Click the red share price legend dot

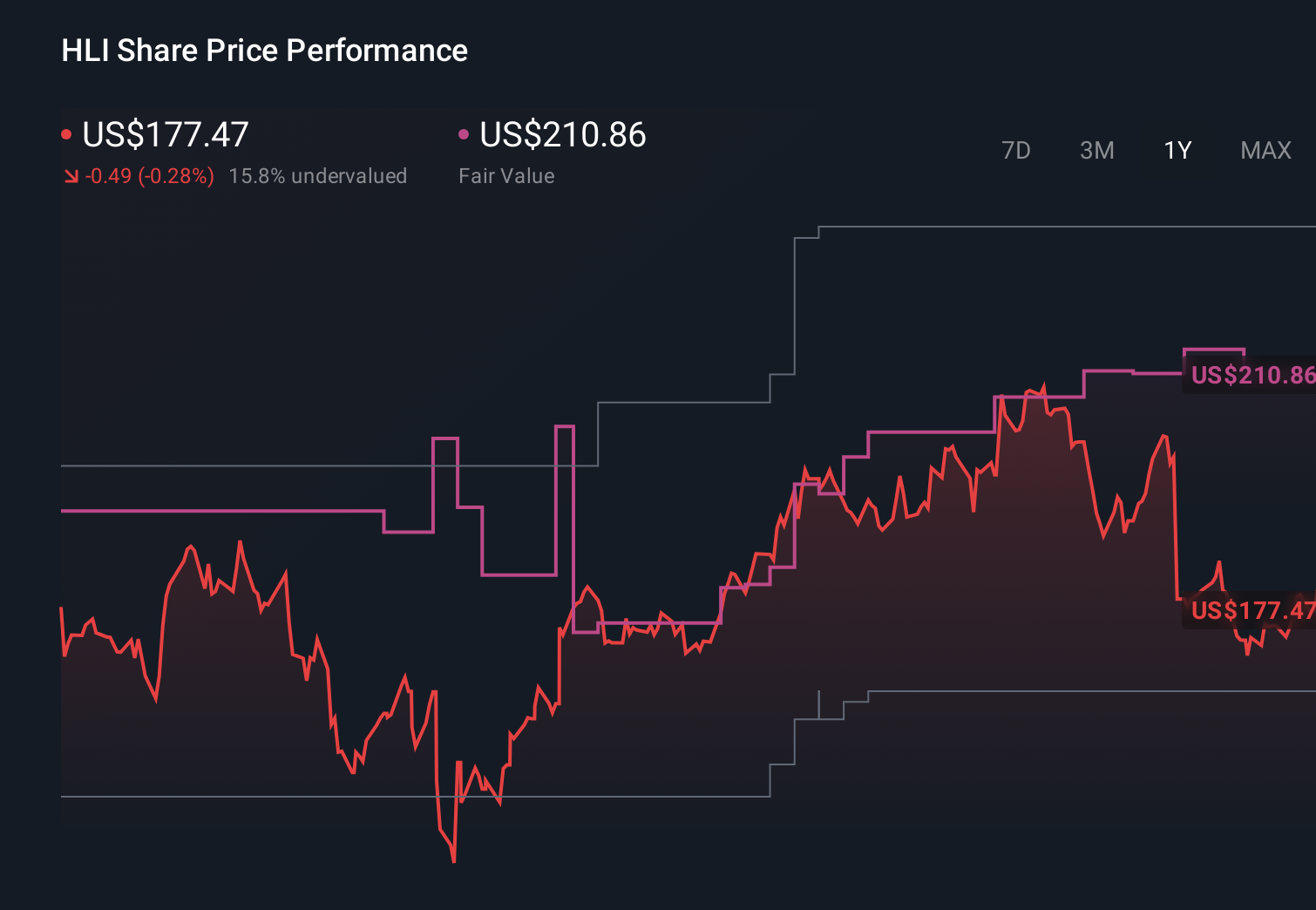[66, 132]
